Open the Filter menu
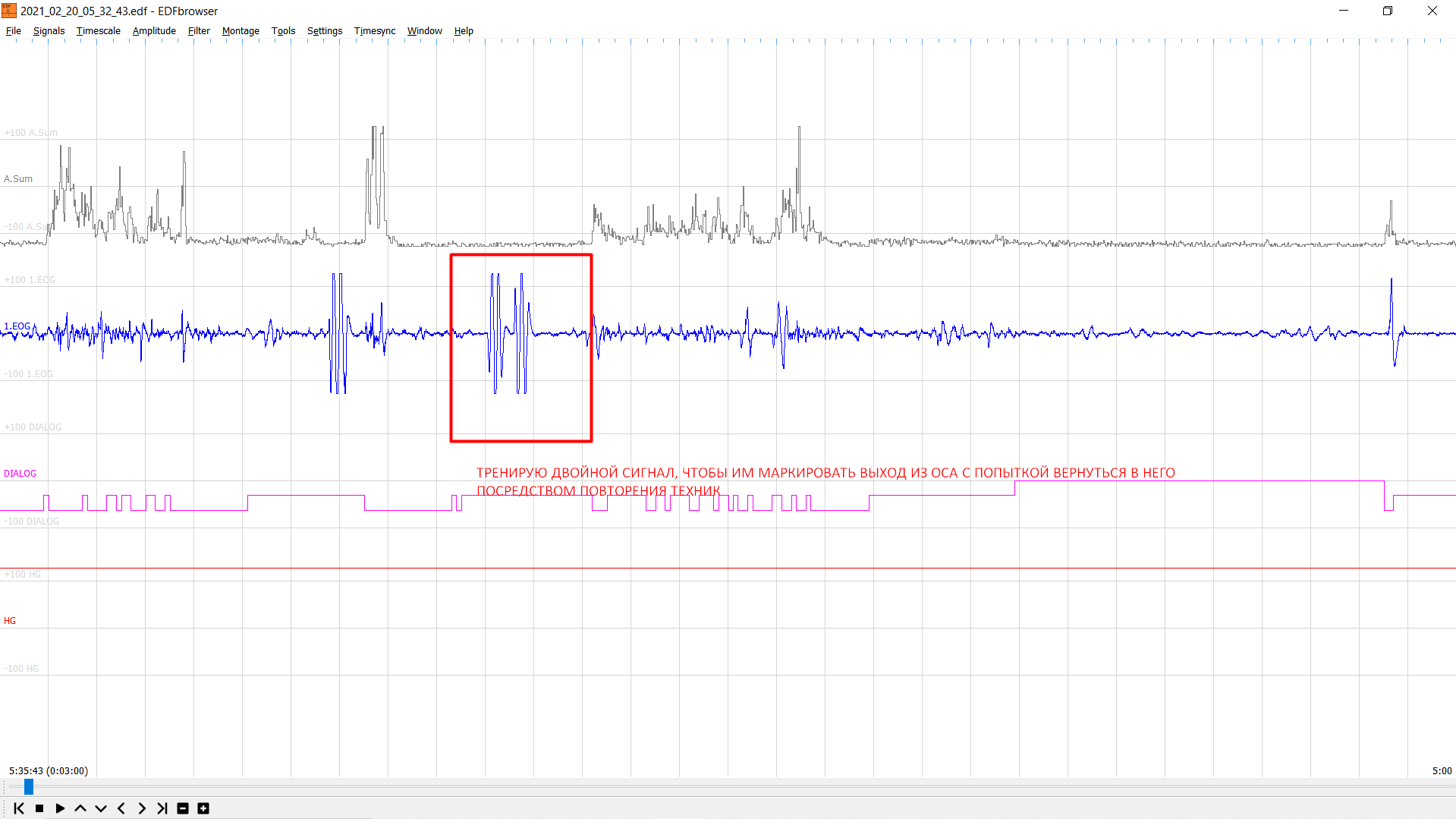 [x=199, y=31]
